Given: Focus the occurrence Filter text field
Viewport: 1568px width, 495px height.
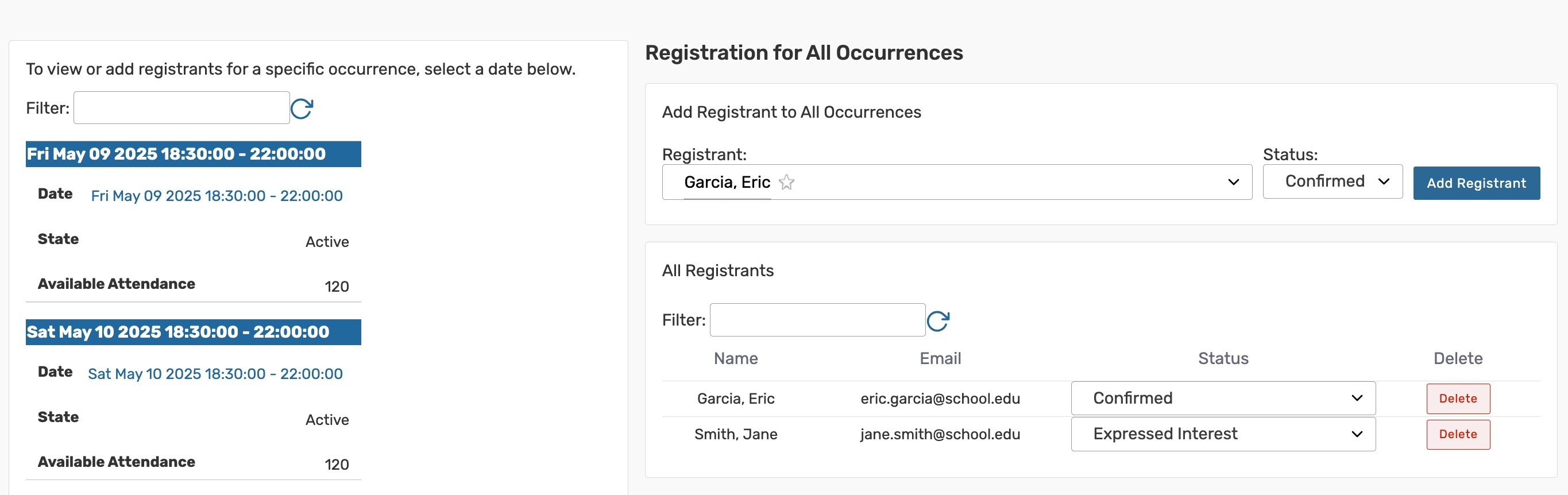Looking at the screenshot, I should pyautogui.click(x=181, y=109).
